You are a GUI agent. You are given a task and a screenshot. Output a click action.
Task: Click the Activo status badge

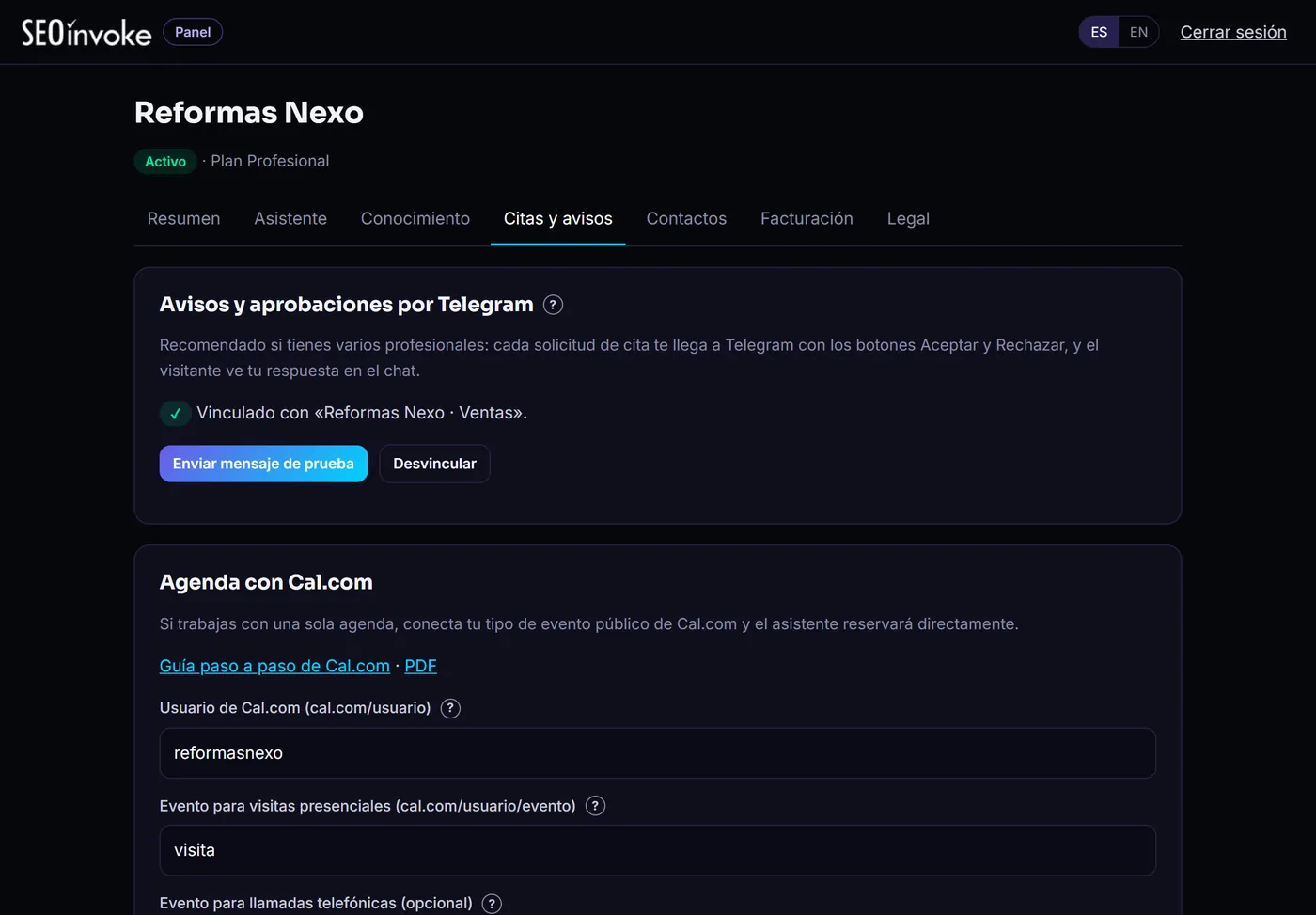point(165,162)
